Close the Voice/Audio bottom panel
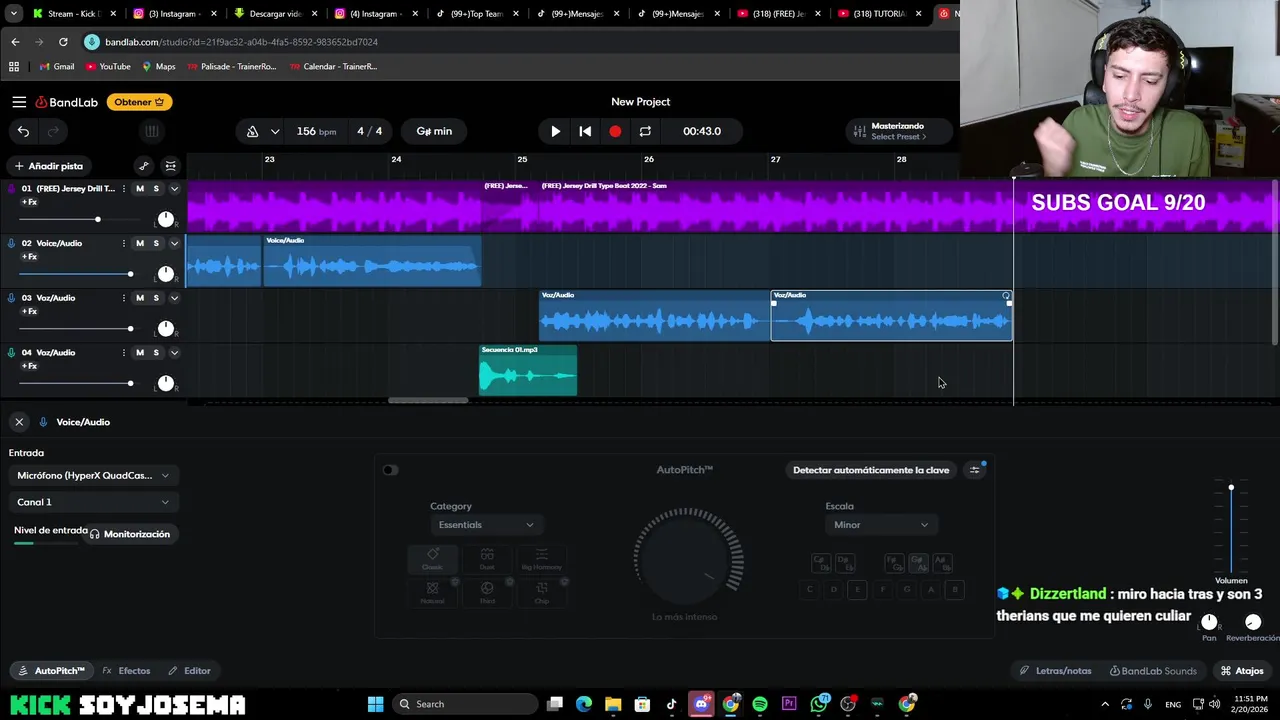 click(19, 422)
